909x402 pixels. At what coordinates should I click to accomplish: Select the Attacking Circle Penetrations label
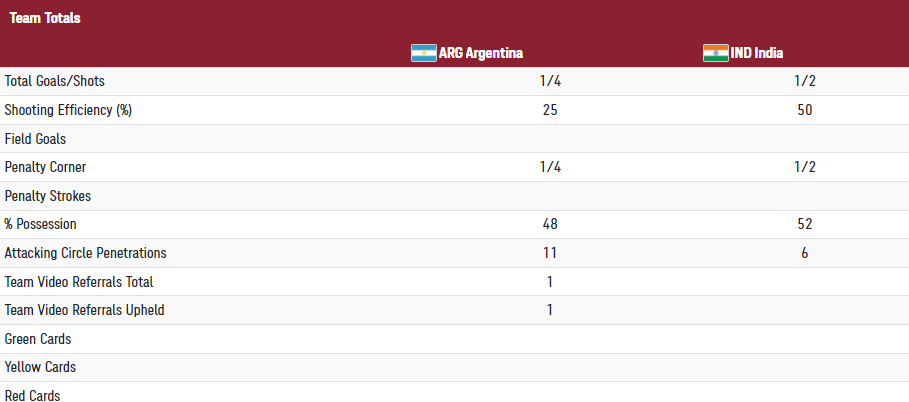coord(85,253)
